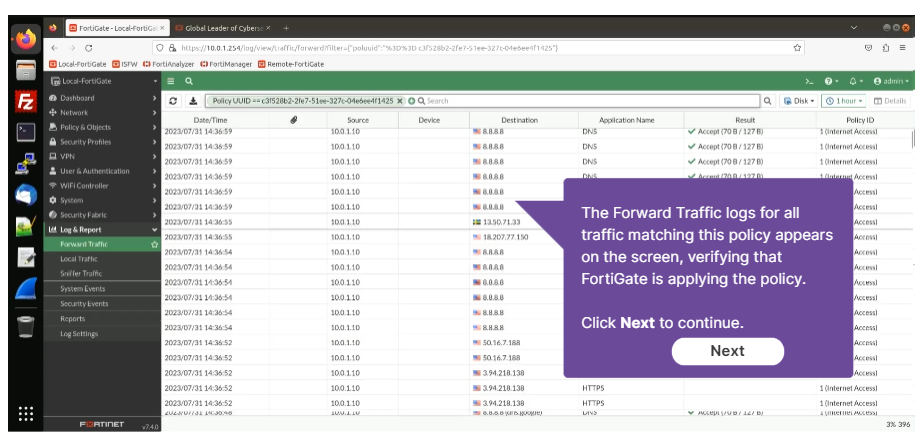The image size is (922, 448).
Task: Open the Trash in the dock
Action: [x=26, y=326]
